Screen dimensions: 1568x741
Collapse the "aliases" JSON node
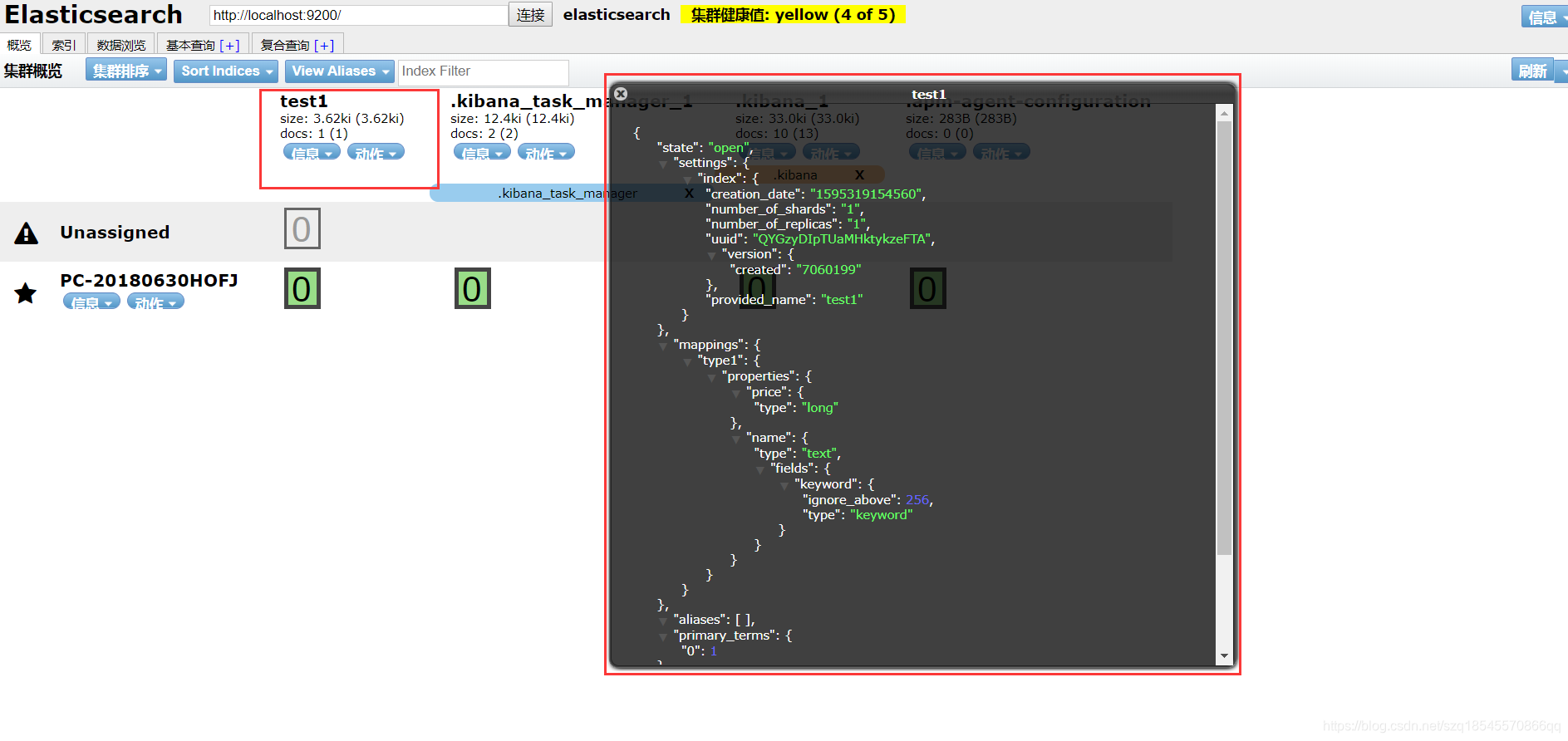663,621
